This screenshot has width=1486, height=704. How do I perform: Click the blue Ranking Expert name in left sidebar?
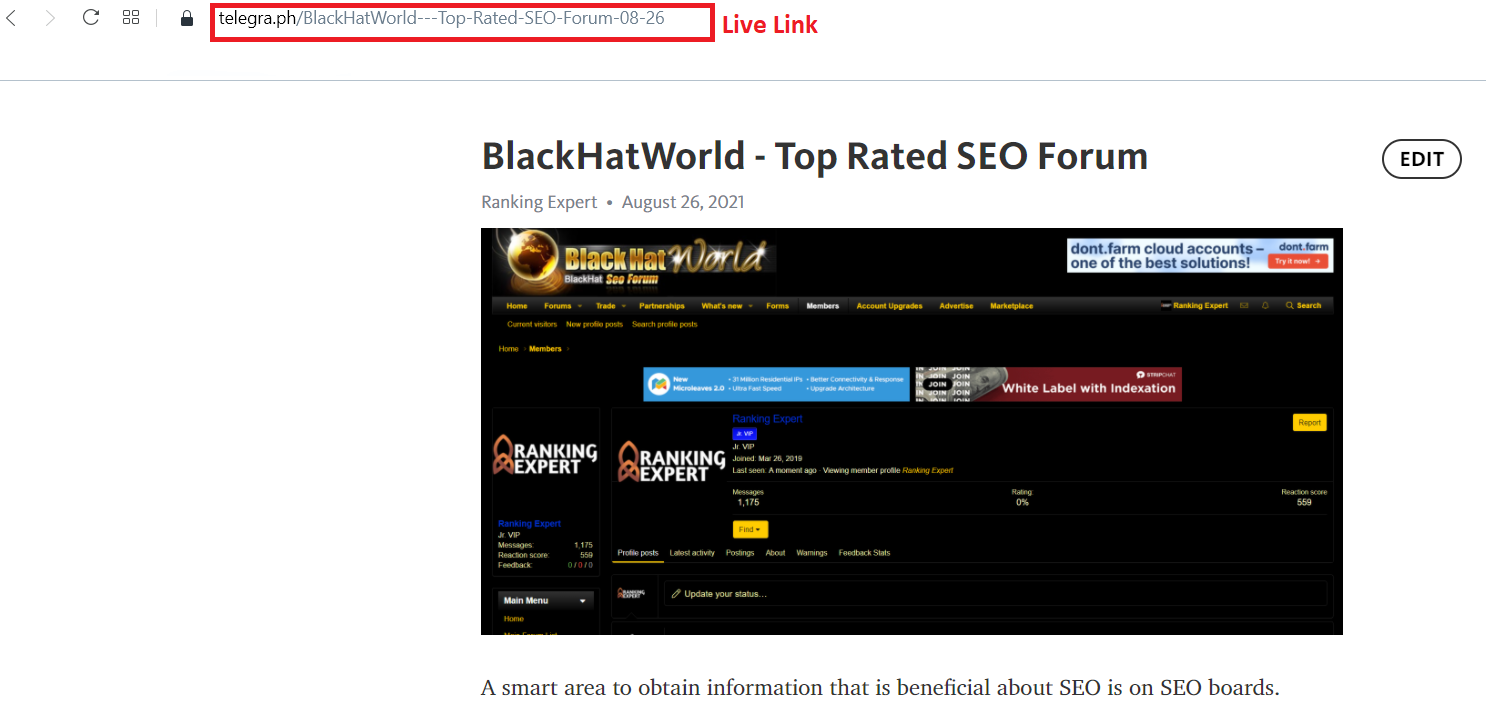[529, 524]
